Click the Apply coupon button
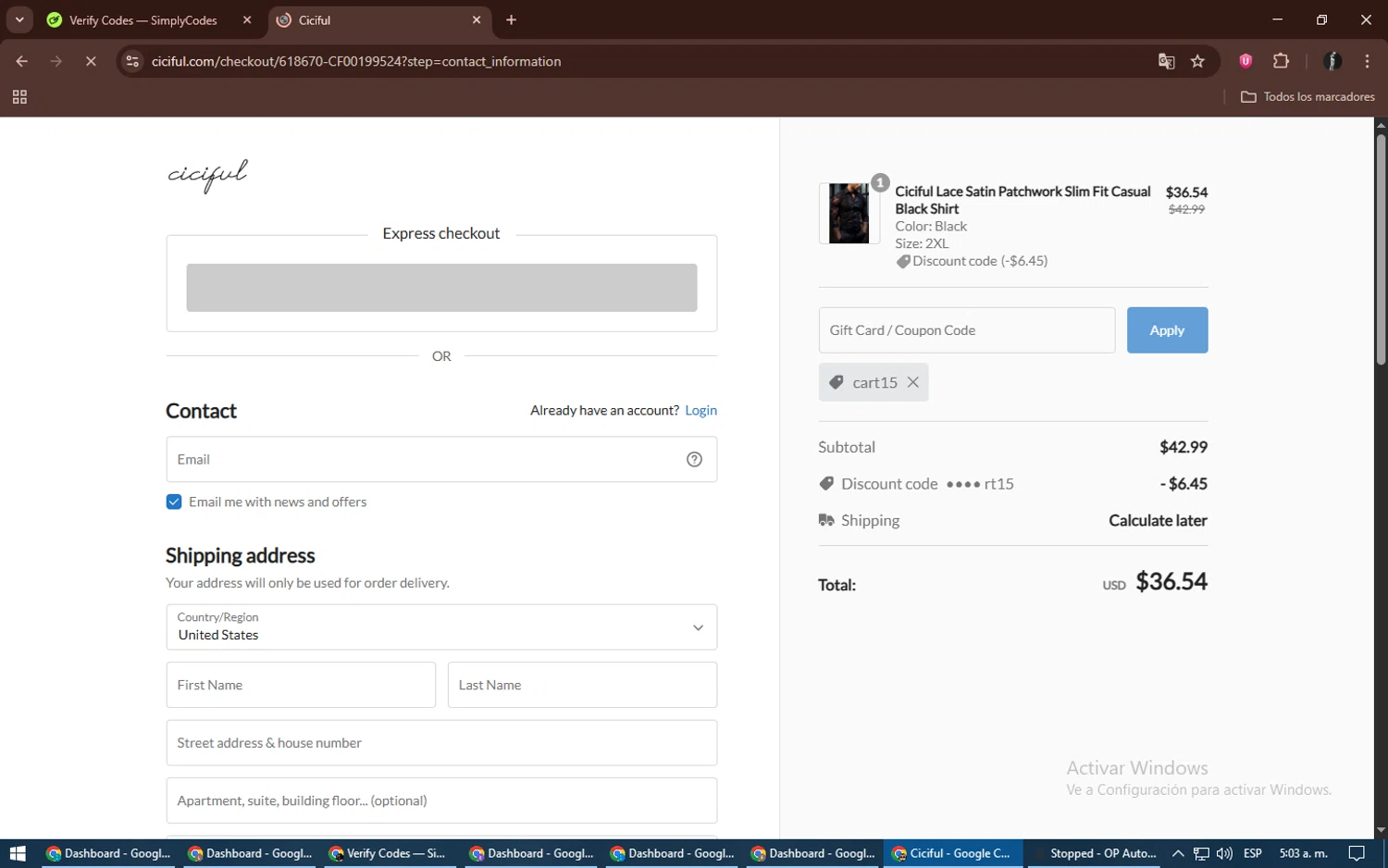1388x868 pixels. coord(1167,330)
